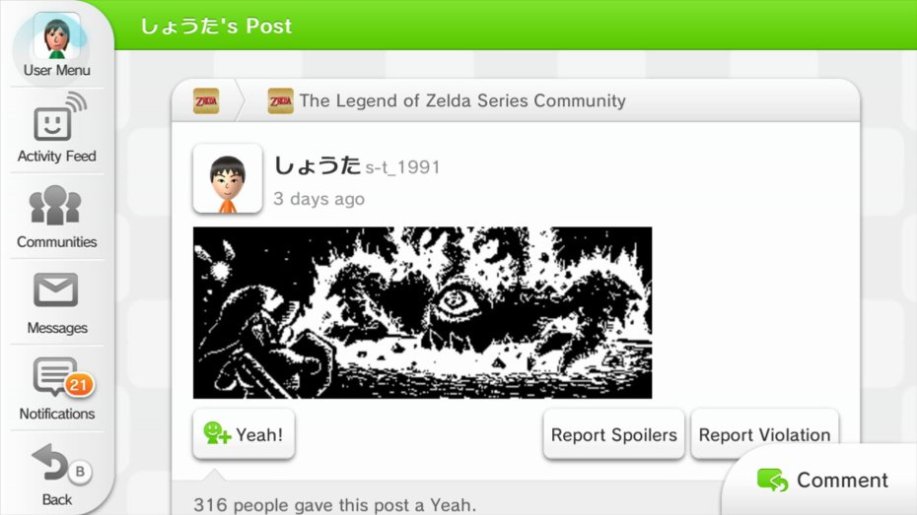Click the username しょうた s-t_1991
Image resolution: width=917 pixels, height=515 pixels.
pos(357,166)
